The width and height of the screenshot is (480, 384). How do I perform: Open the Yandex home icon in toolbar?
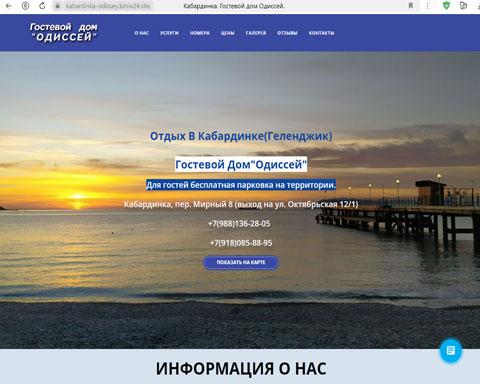[x=25, y=6]
